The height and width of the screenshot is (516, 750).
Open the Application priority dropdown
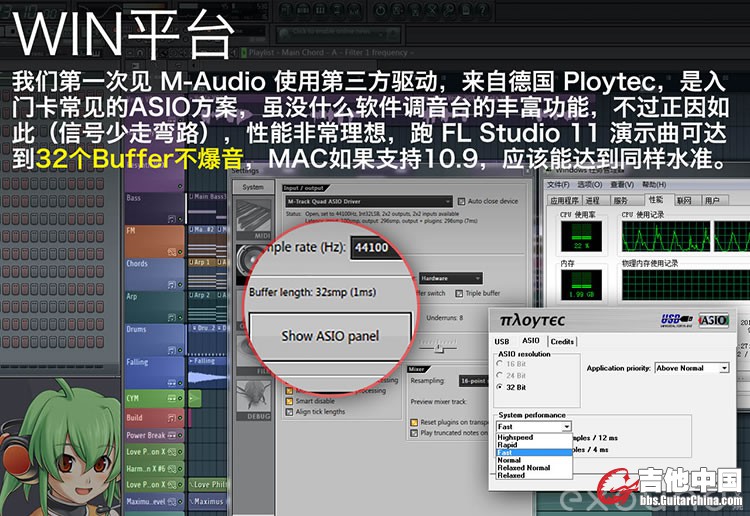point(723,368)
